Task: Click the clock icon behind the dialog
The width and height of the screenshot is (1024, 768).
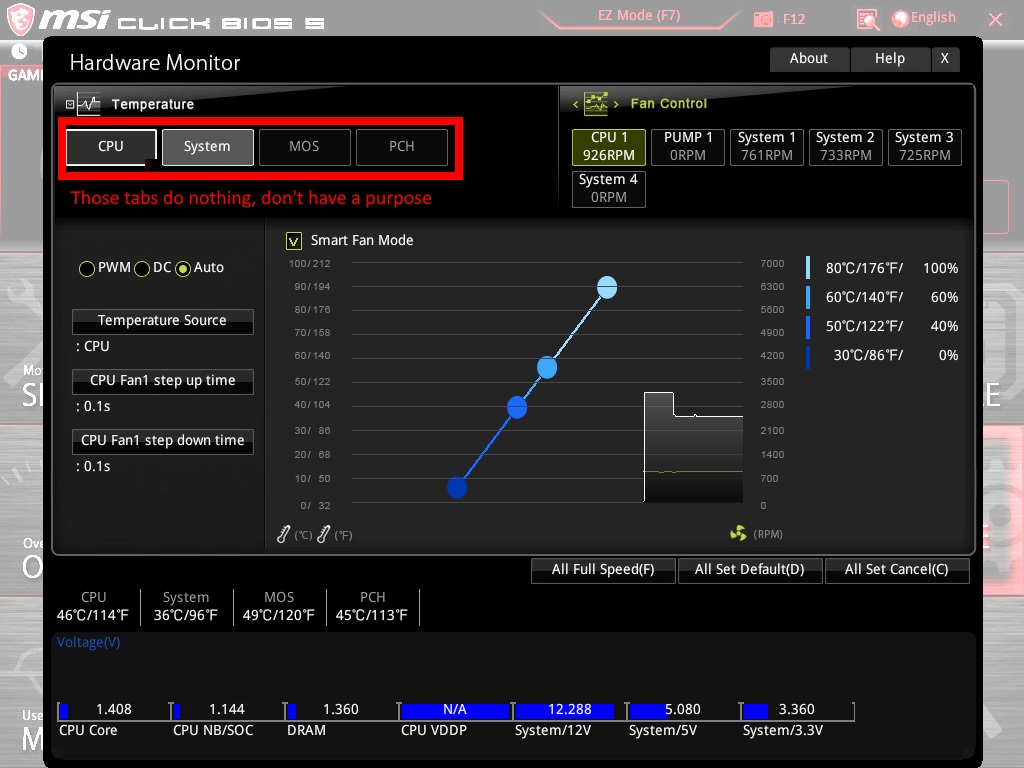Action: (x=19, y=50)
